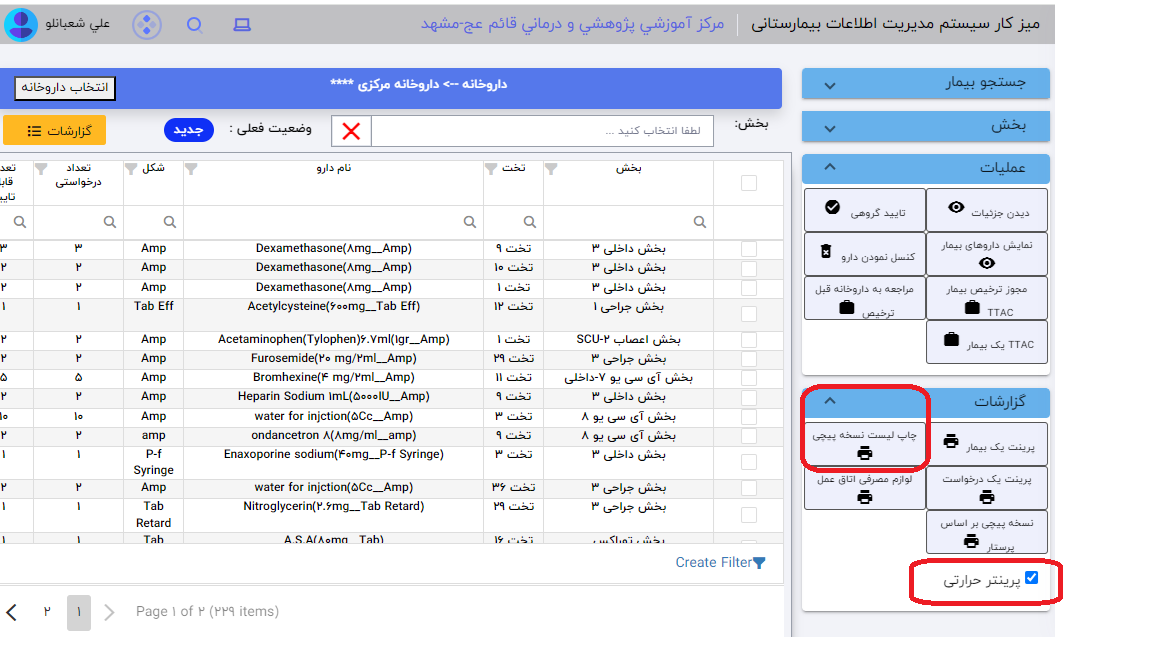Click the laptop icon in the header
This screenshot has width=1152, height=648.
tap(241, 24)
